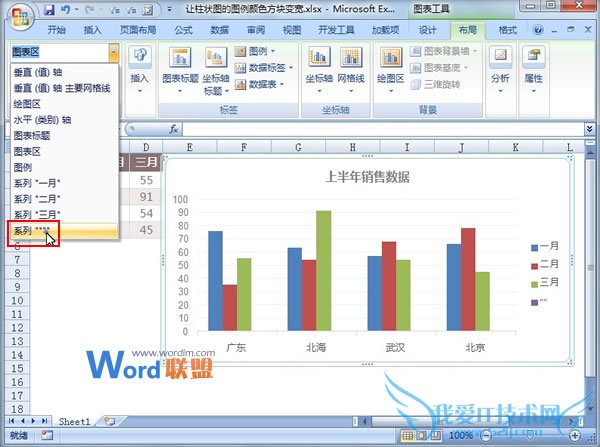Click the macro record status bar icon
Image resolution: width=600 pixels, height=447 pixels.
pyautogui.click(x=47, y=436)
